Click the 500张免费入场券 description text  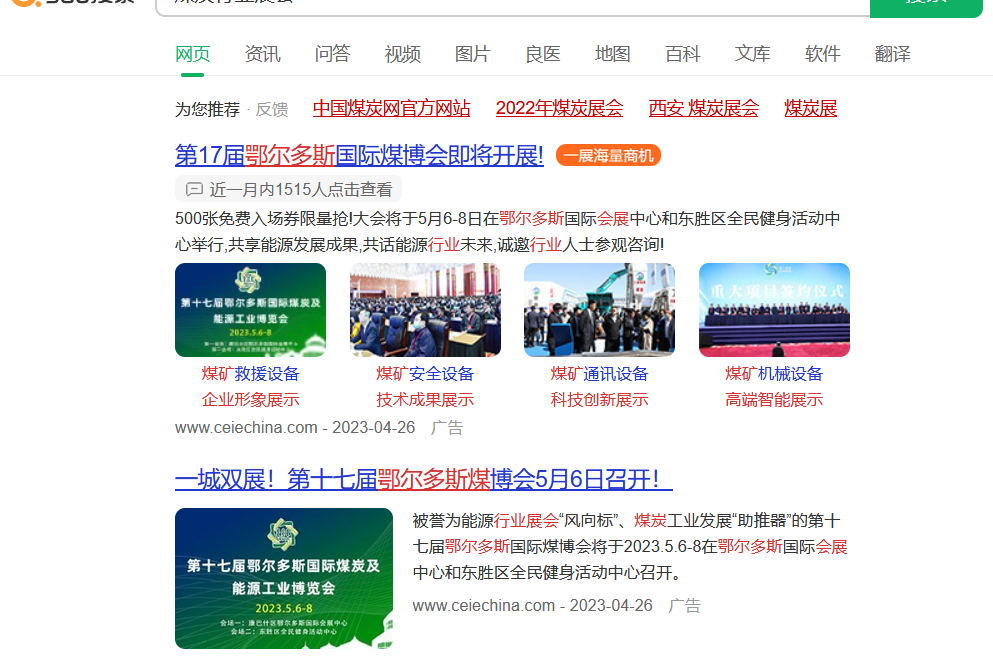point(508,231)
